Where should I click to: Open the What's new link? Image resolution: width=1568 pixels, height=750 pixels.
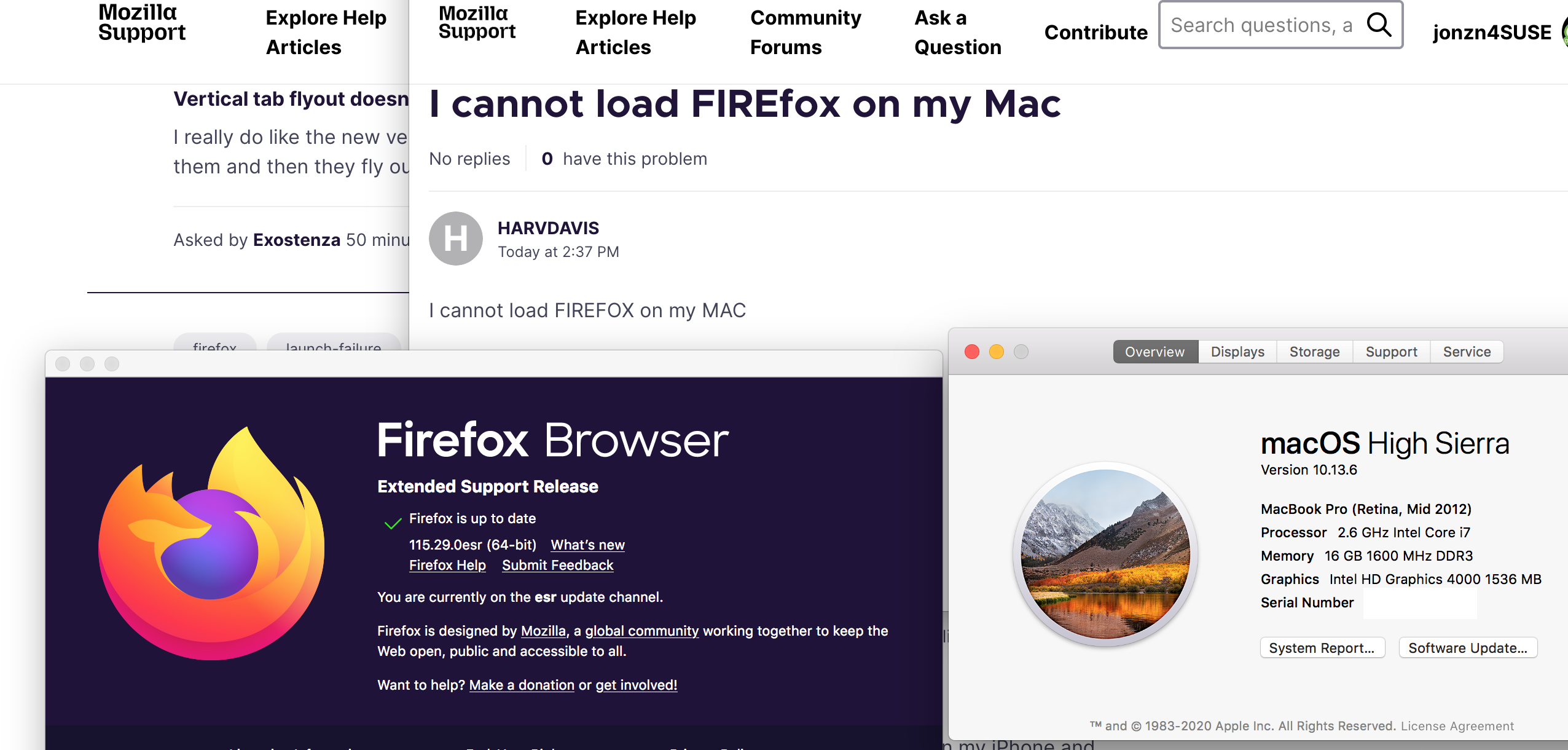click(x=587, y=545)
